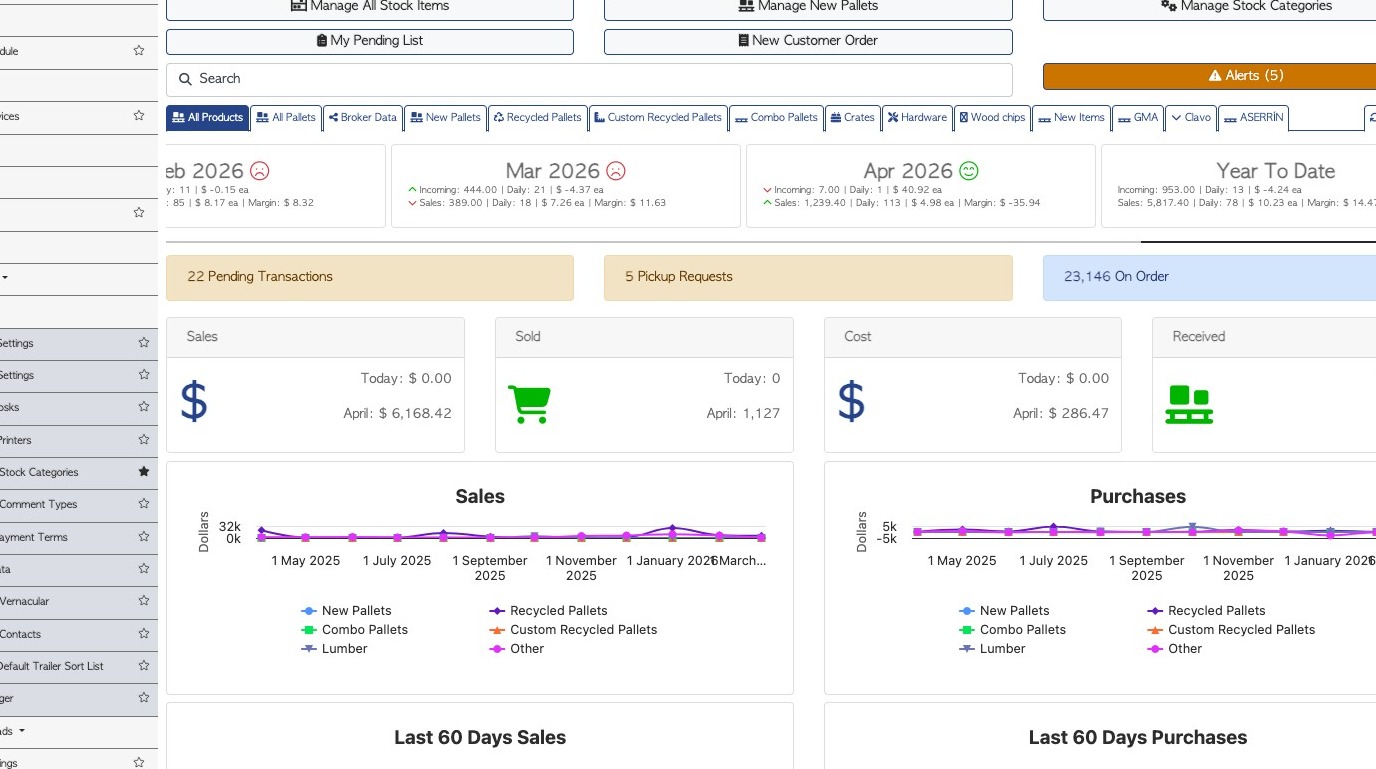Toggle favorite star for Payment Terms
The height and width of the screenshot is (769, 1376).
tap(144, 537)
